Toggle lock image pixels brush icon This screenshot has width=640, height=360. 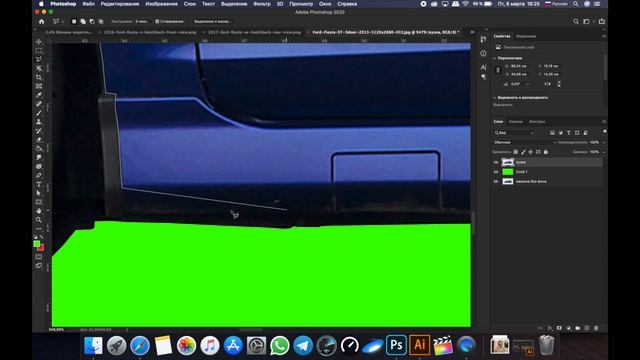tap(523, 152)
